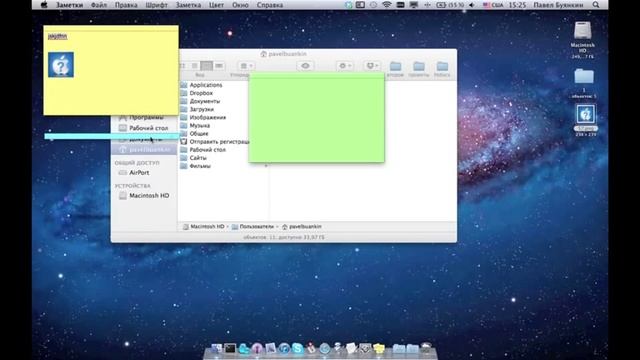Screen dimensions: 640x360
Task: Open the Файл menu
Action: [x=99, y=5]
